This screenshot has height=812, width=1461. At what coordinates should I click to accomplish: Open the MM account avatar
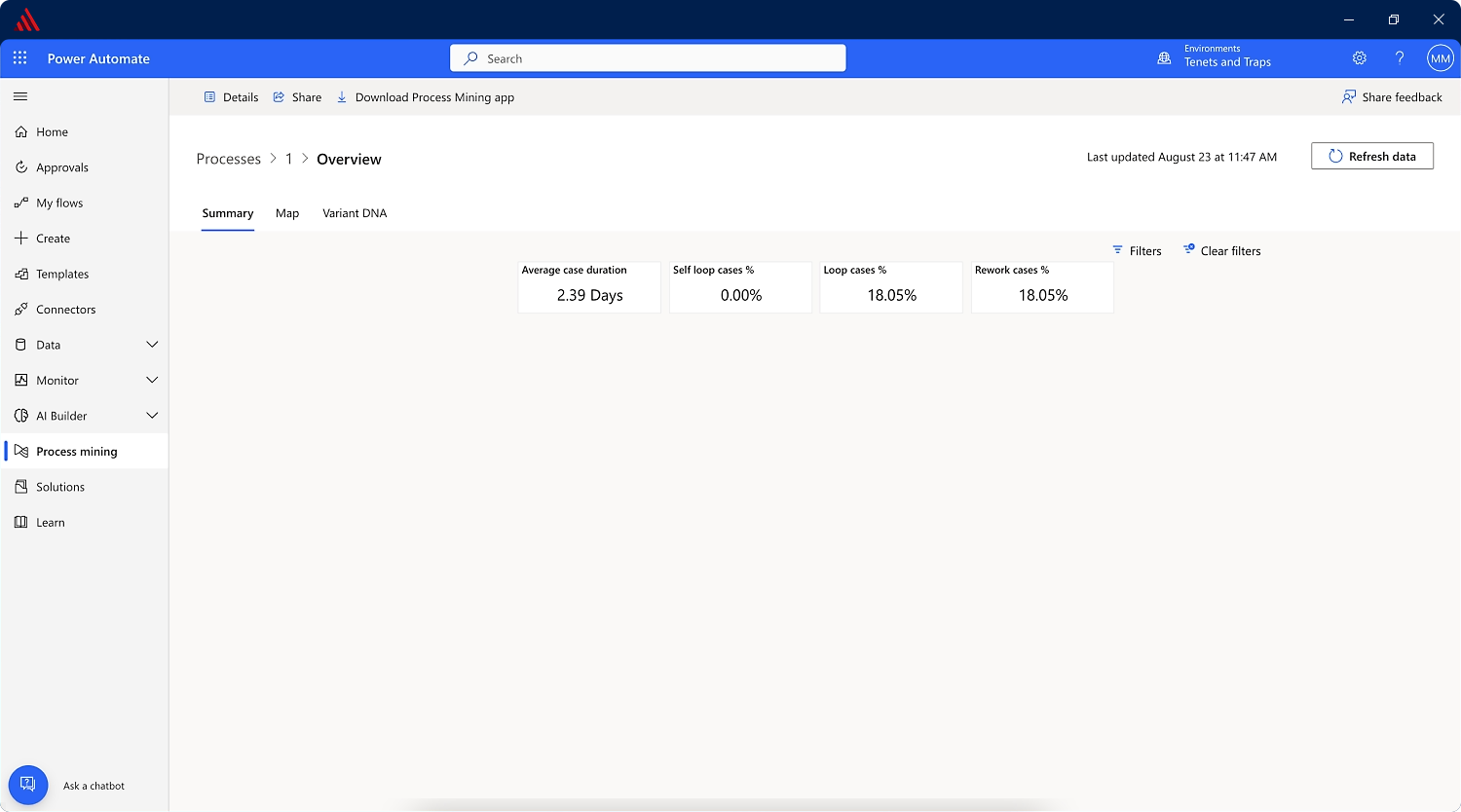(x=1441, y=58)
